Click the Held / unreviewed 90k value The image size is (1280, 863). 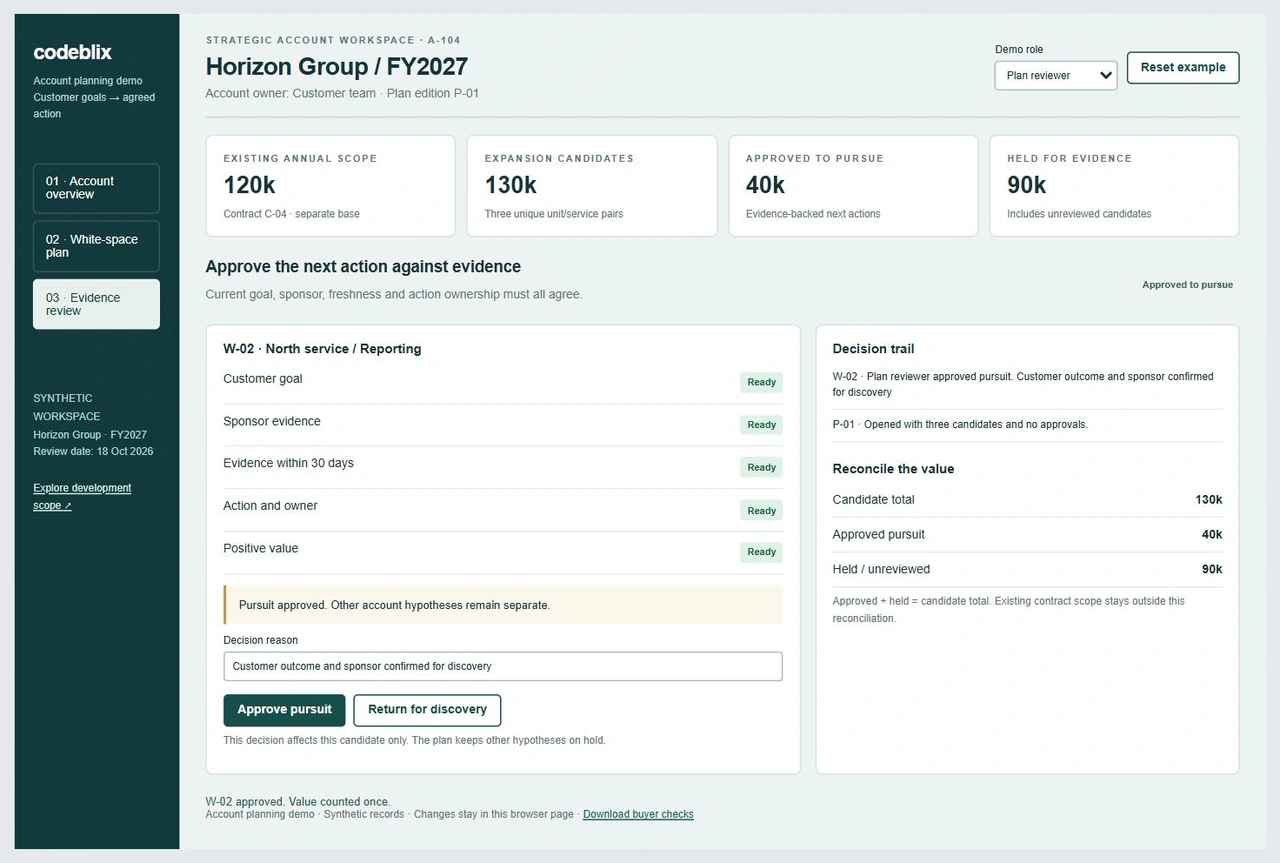click(1211, 570)
